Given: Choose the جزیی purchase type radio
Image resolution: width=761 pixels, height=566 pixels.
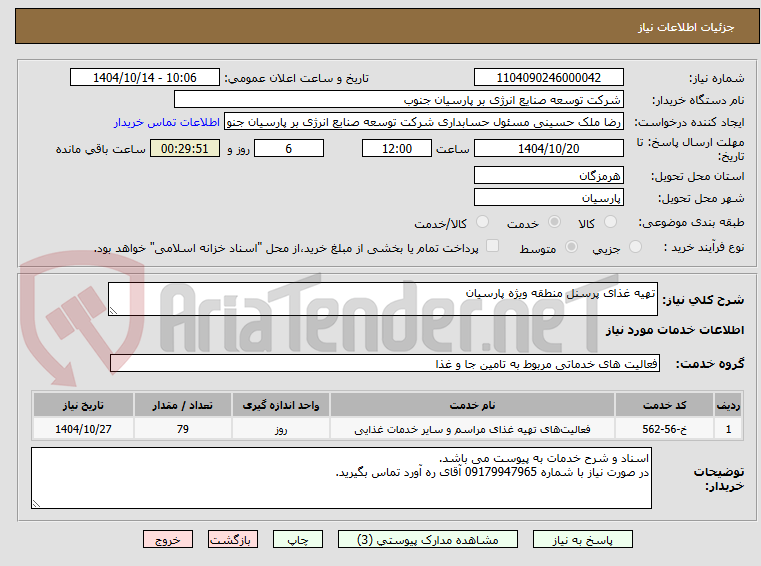Looking at the screenshot, I should click(x=635, y=247).
